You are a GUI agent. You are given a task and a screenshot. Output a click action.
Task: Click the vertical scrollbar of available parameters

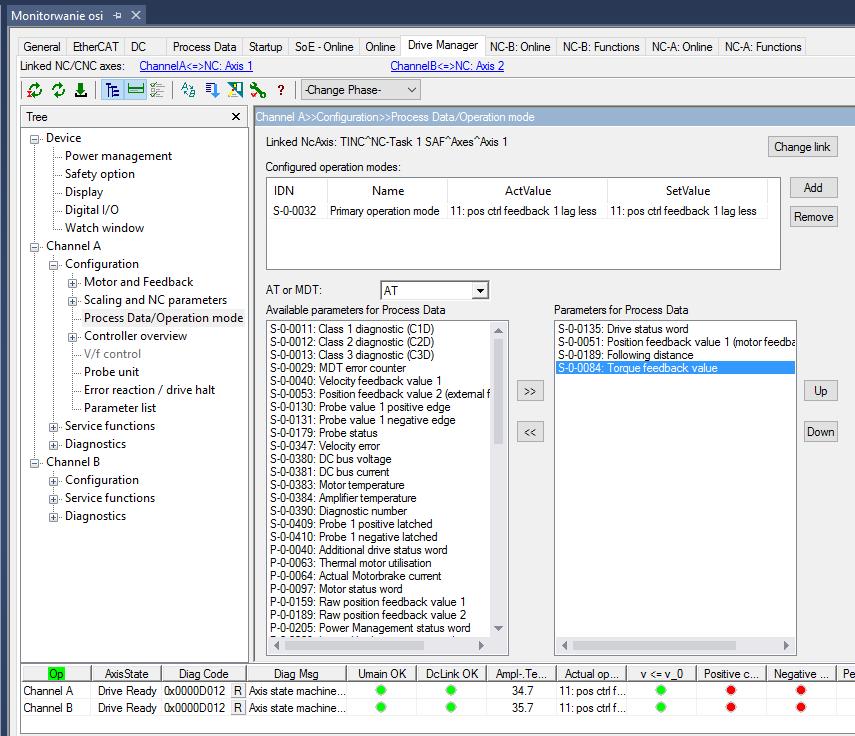(498, 480)
